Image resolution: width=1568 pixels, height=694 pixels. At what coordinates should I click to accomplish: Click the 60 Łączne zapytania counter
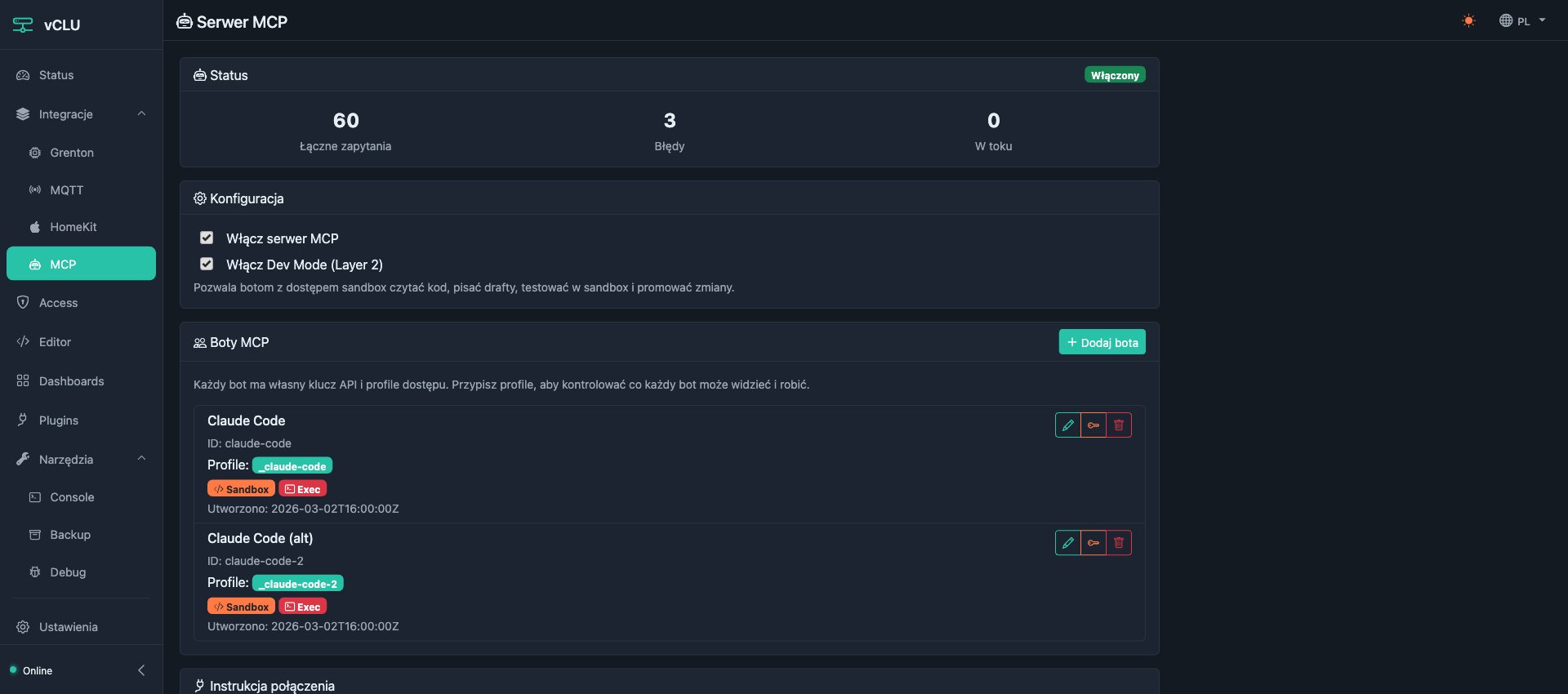click(345, 131)
